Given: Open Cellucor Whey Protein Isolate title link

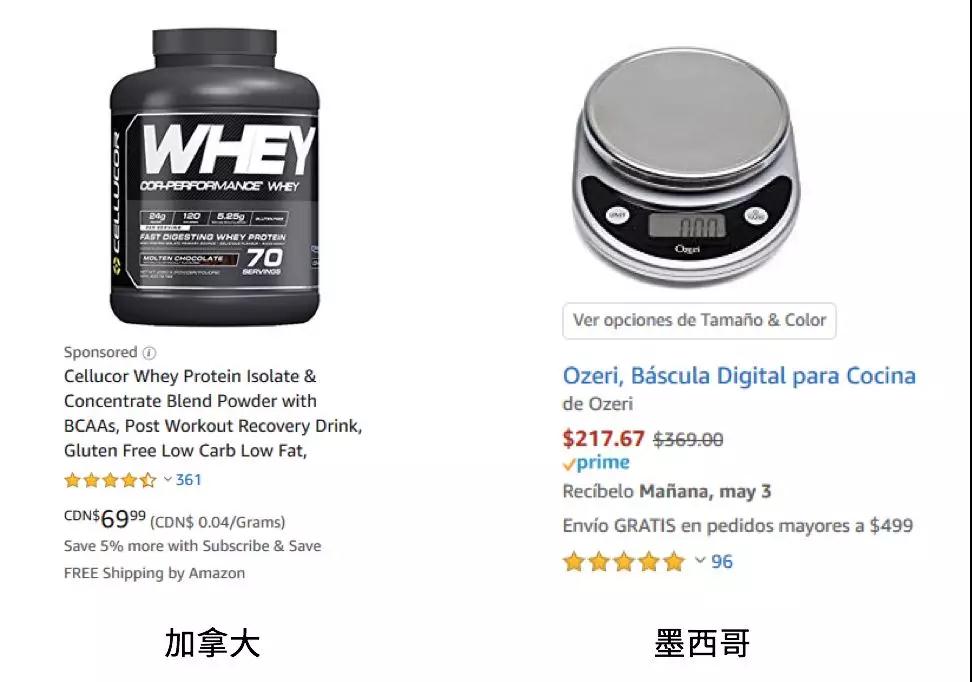Looking at the screenshot, I should coord(213,414).
